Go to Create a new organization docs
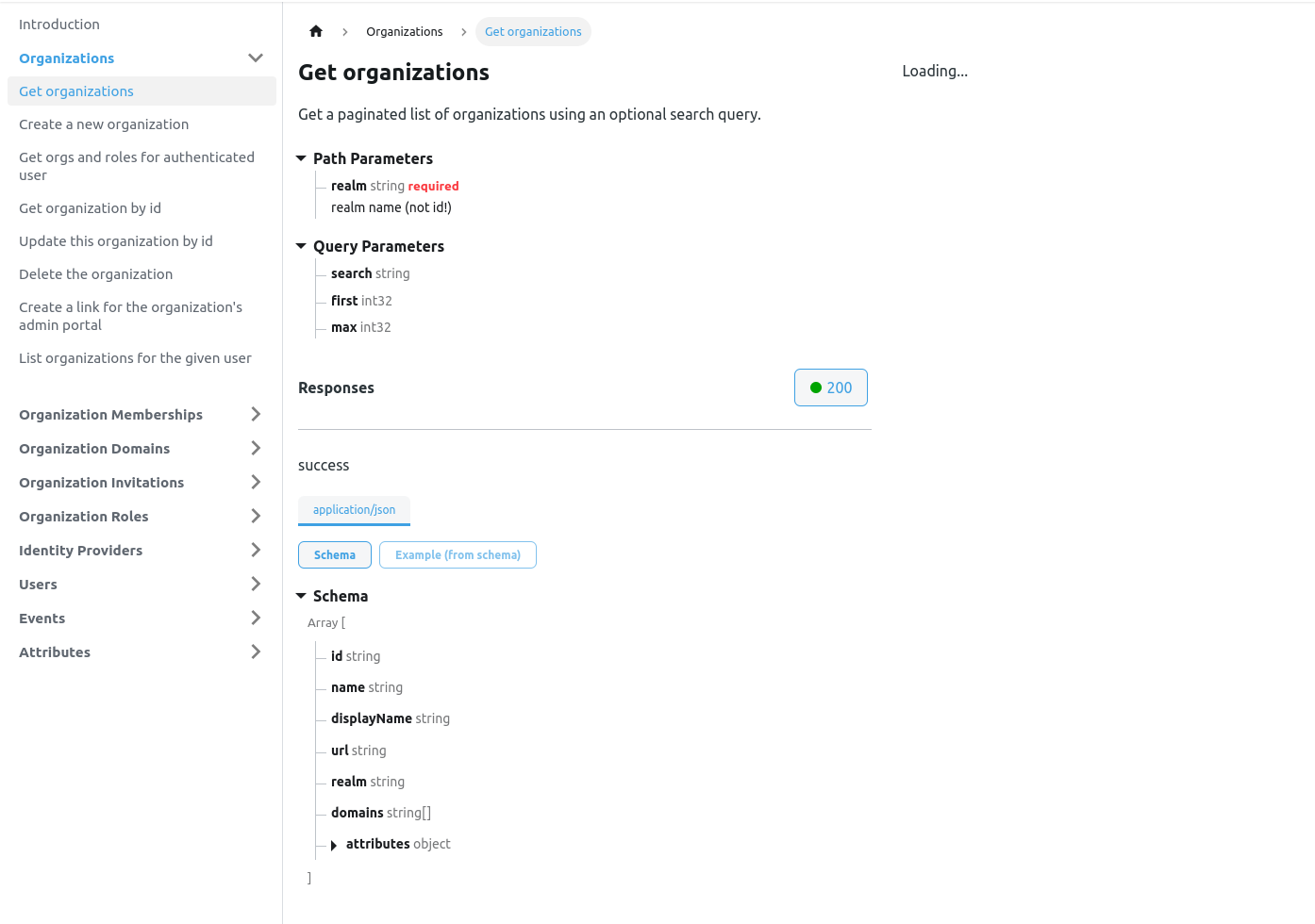 point(103,124)
